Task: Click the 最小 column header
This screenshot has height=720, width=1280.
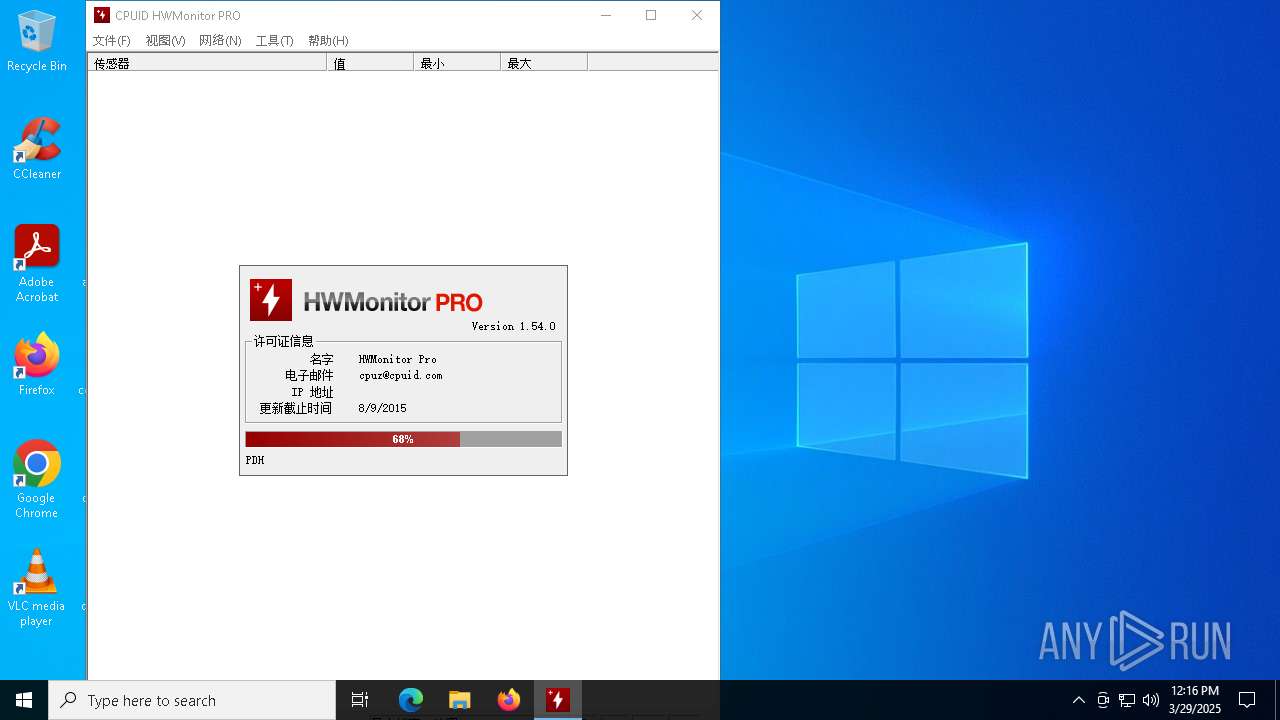Action: click(x=457, y=63)
